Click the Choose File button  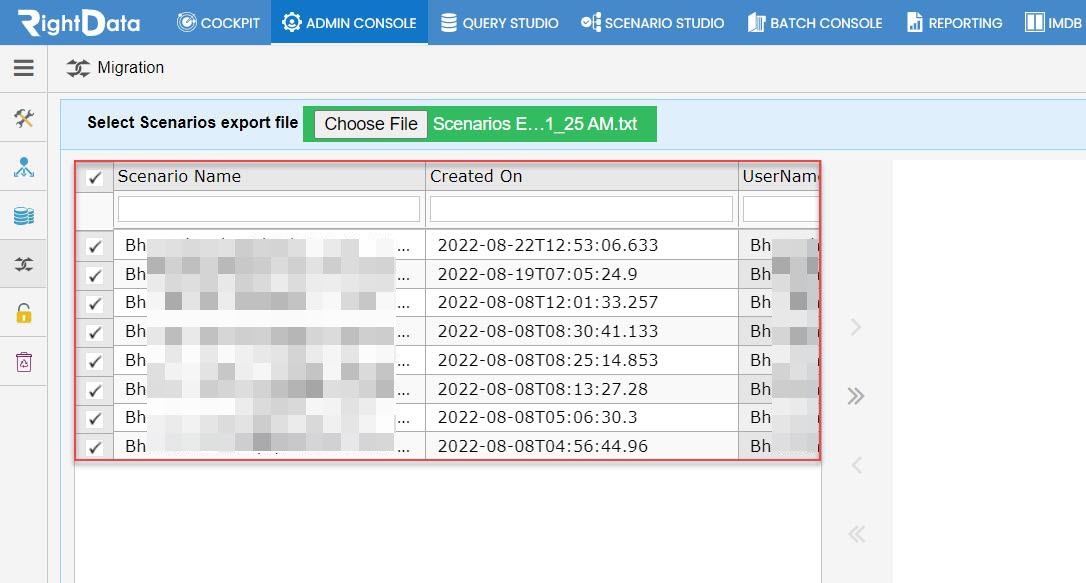click(x=371, y=124)
